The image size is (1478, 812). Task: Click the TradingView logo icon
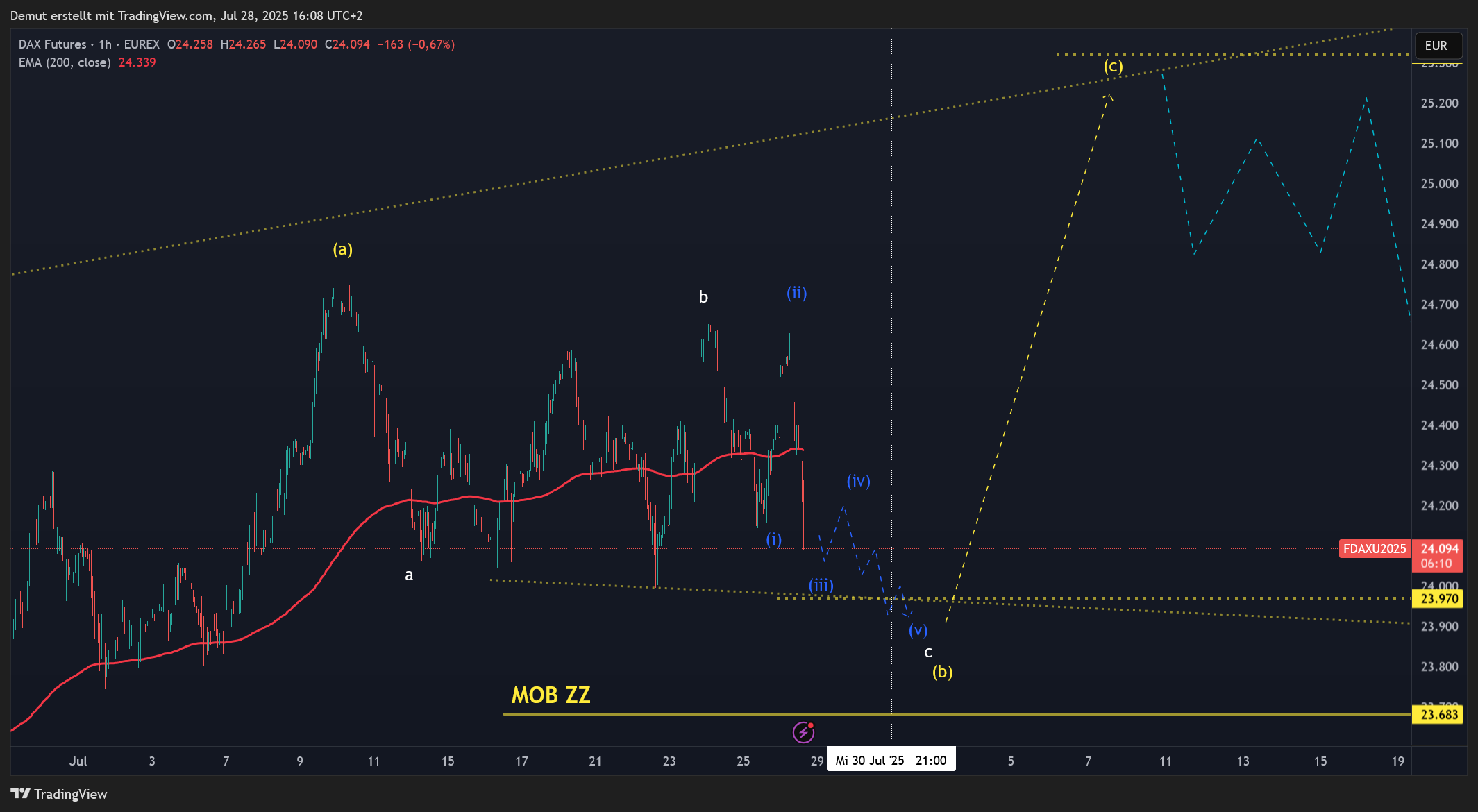20,793
